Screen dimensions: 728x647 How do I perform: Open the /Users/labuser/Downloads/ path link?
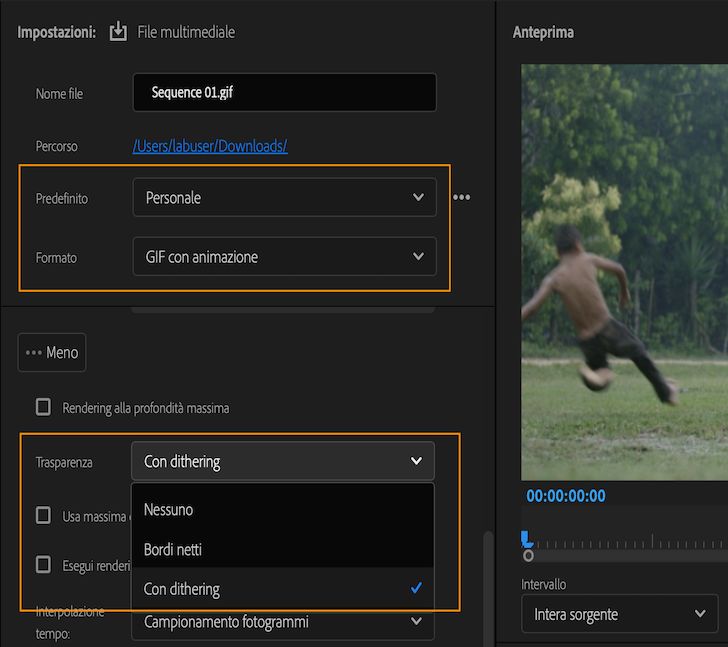tap(210, 146)
